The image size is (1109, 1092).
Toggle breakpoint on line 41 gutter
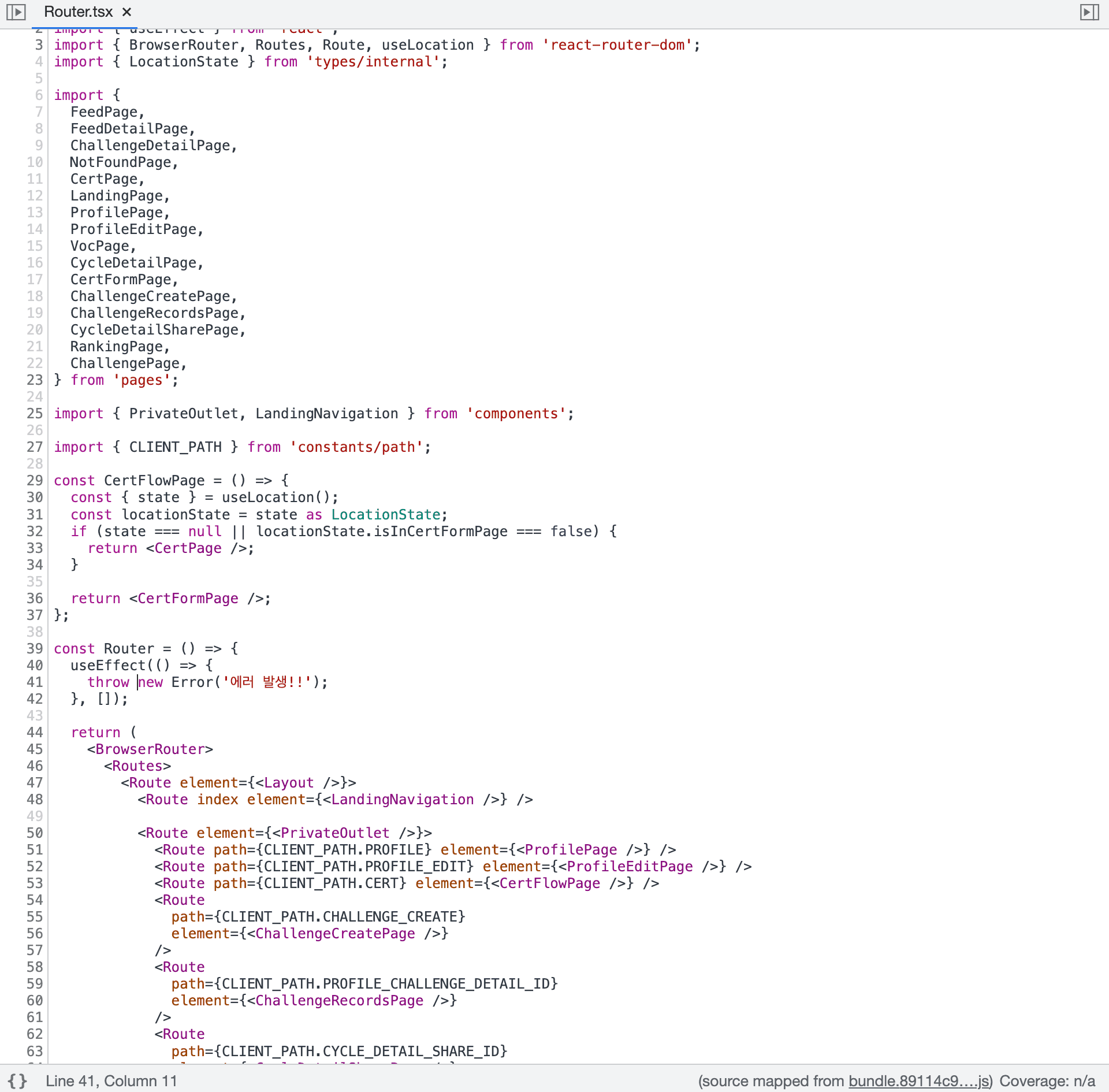click(35, 682)
